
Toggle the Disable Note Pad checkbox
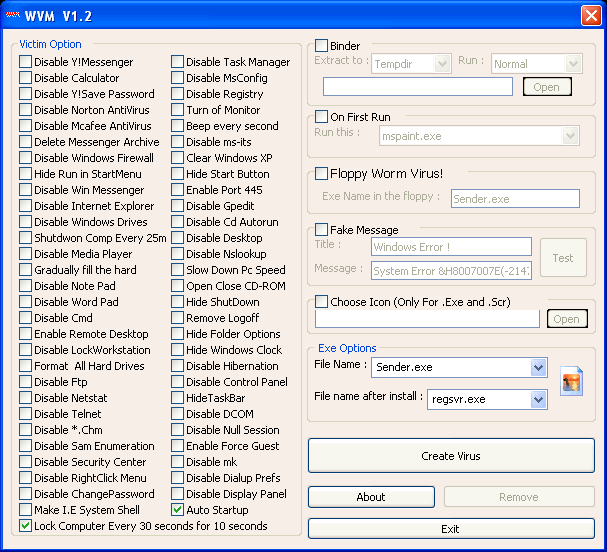tap(26, 286)
